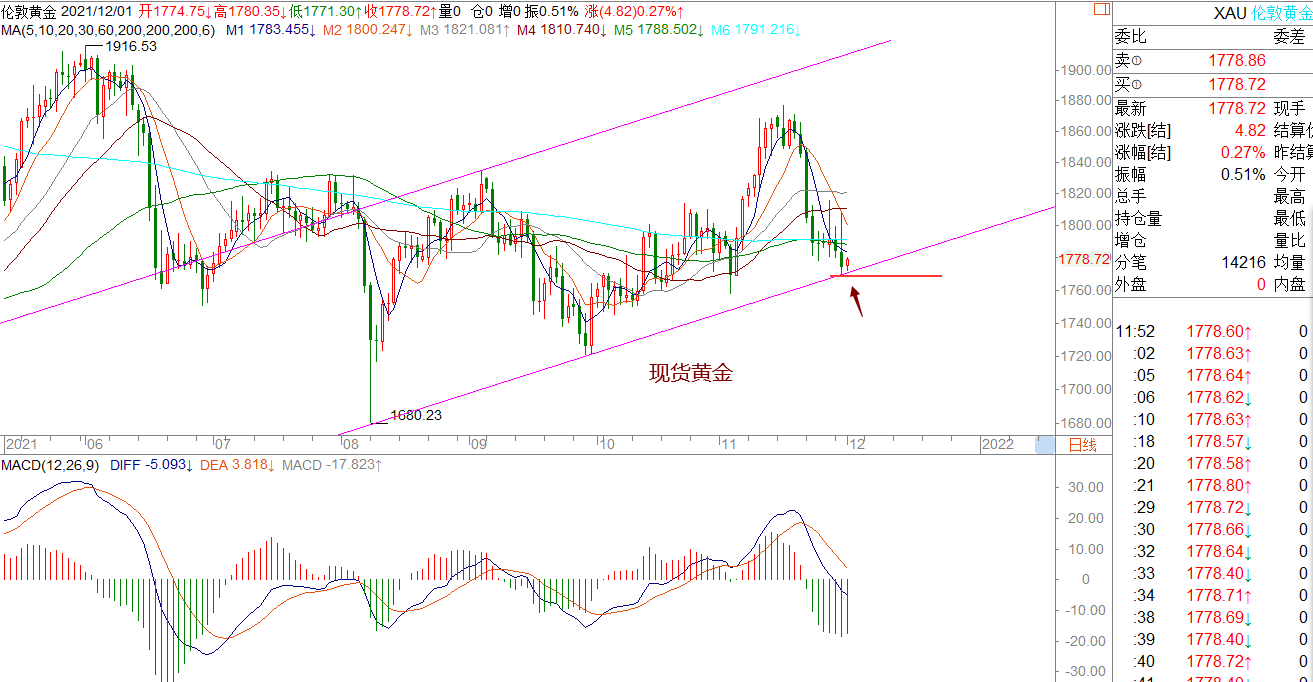
Task: Select the :05 tick row at 1778.64
Action: tap(1213, 375)
